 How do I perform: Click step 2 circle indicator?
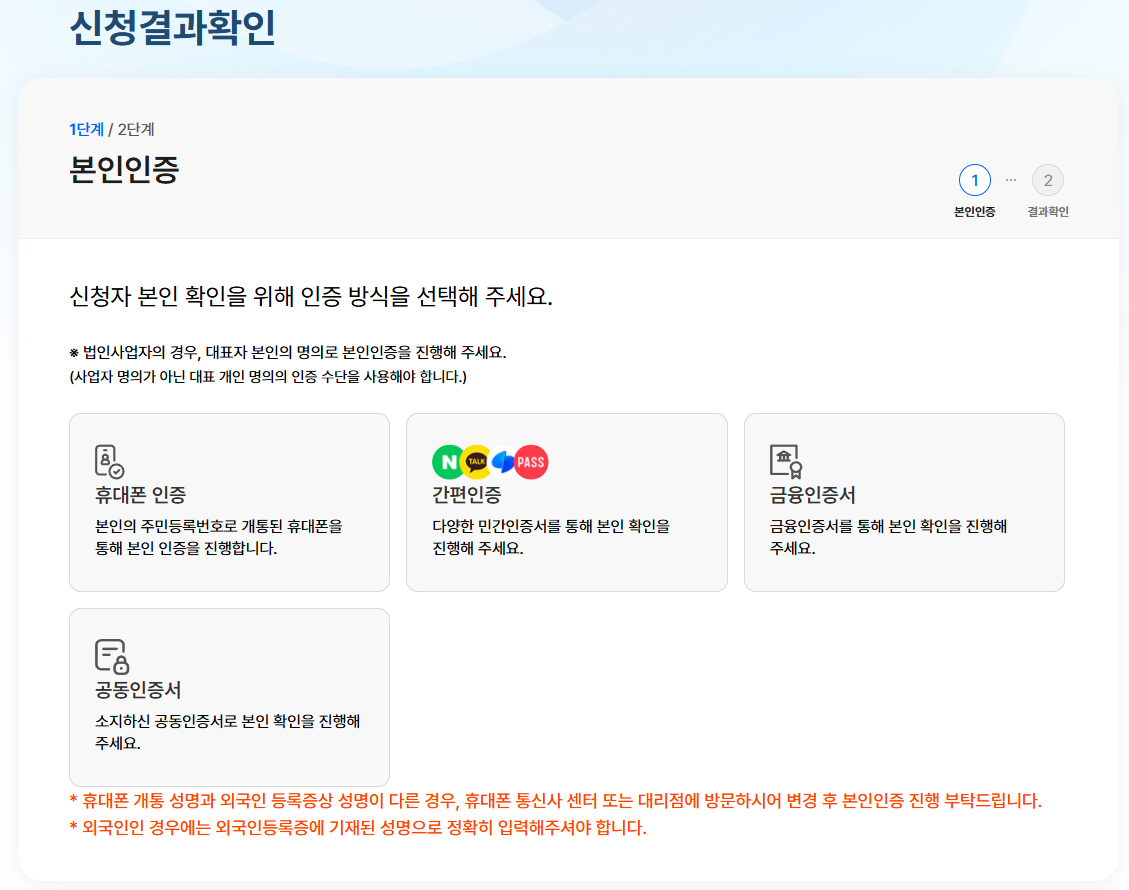[x=1048, y=180]
